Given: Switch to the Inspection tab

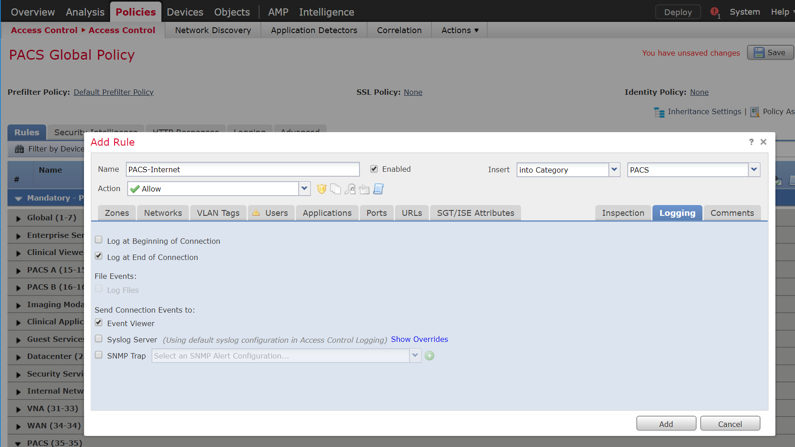Looking at the screenshot, I should pyautogui.click(x=622, y=213).
